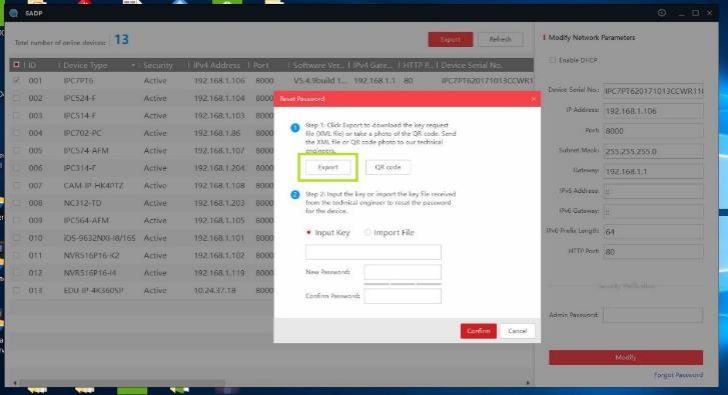Open the info icon in title bar
Screen dimensions: 728x395
pos(662,13)
